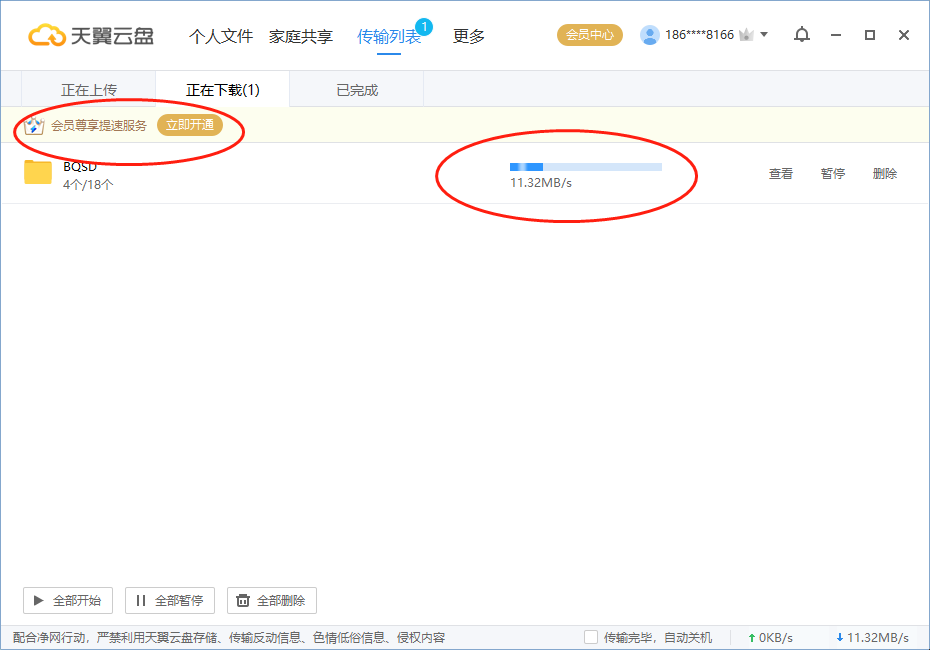Viewport: 930px width, 650px height.
Task: Click the user avatar icon
Action: point(649,35)
